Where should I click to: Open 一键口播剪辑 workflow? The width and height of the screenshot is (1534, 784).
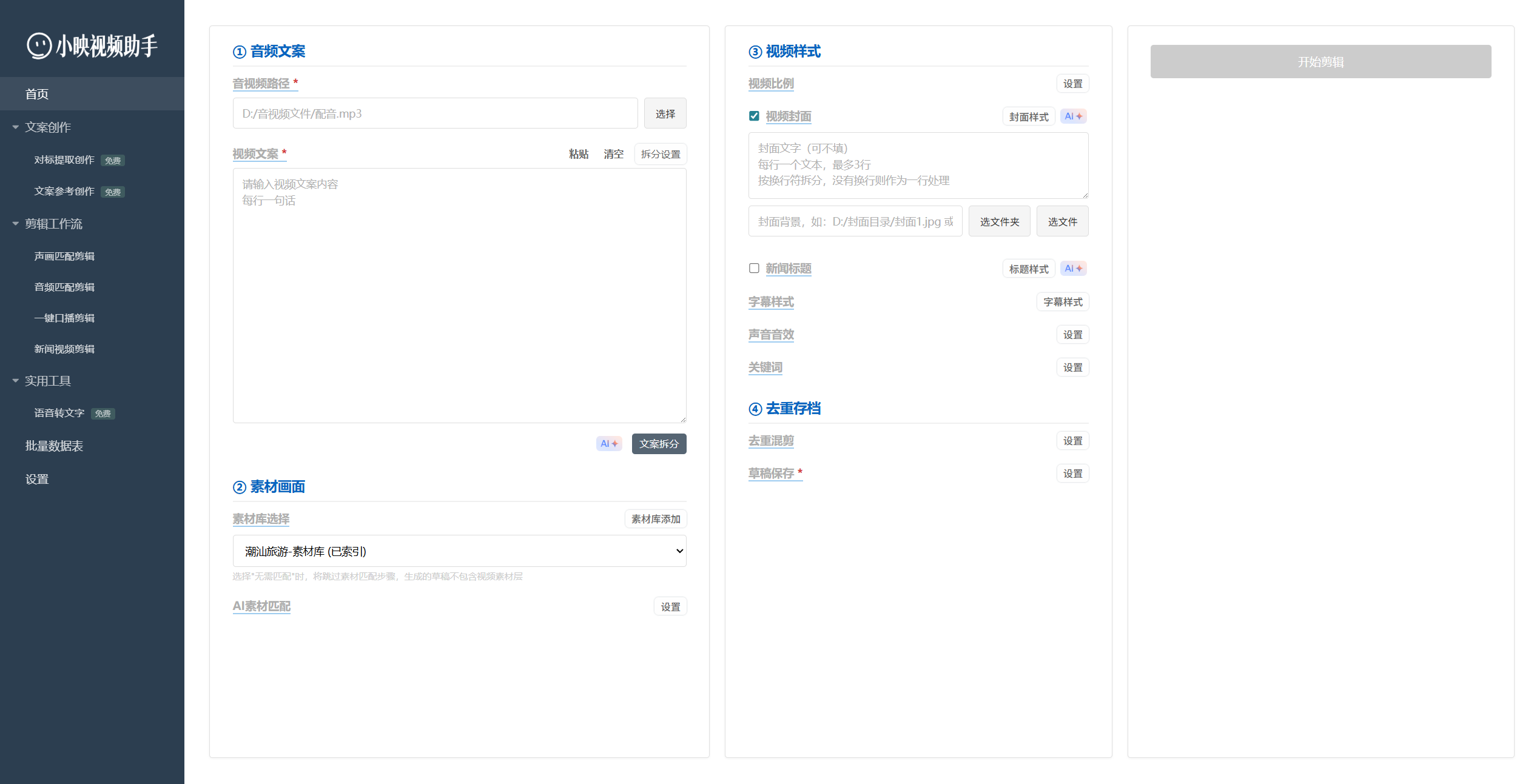(64, 318)
